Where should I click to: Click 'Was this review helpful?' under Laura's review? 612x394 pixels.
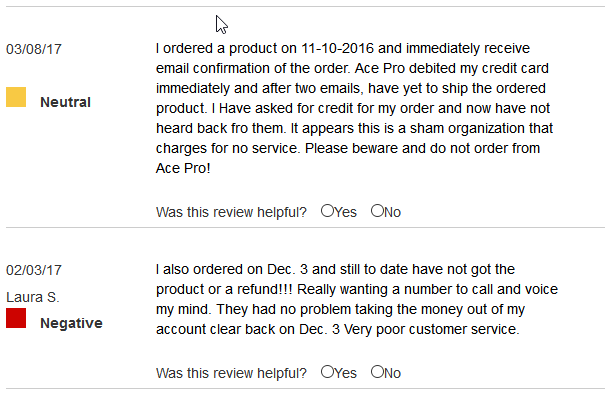tap(231, 373)
